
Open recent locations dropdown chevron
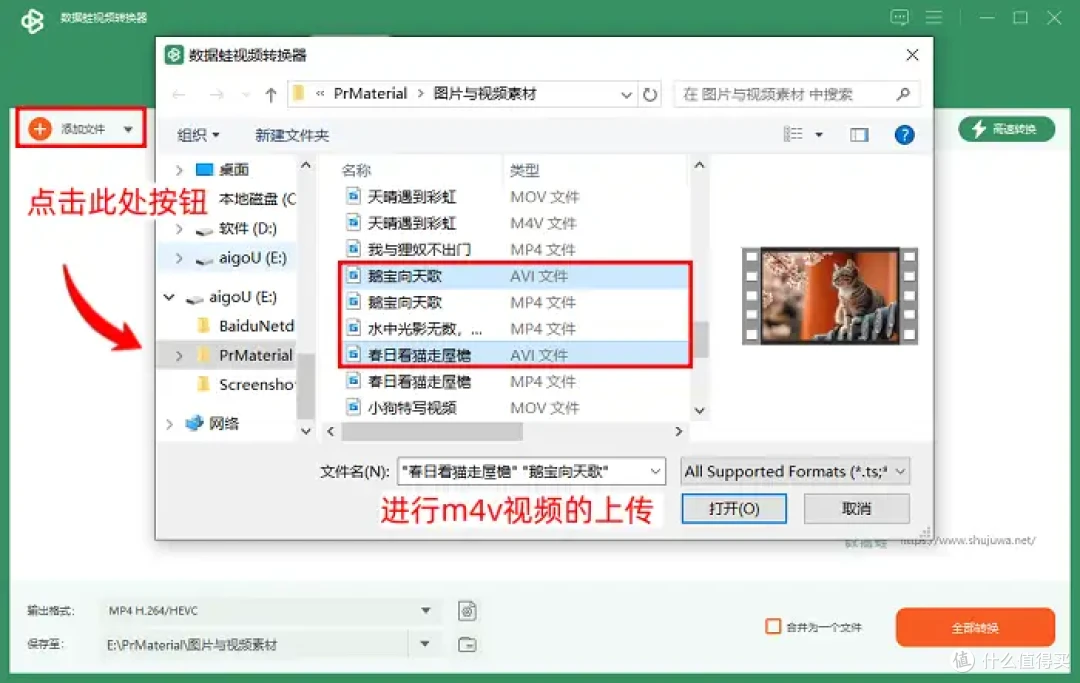(x=245, y=95)
